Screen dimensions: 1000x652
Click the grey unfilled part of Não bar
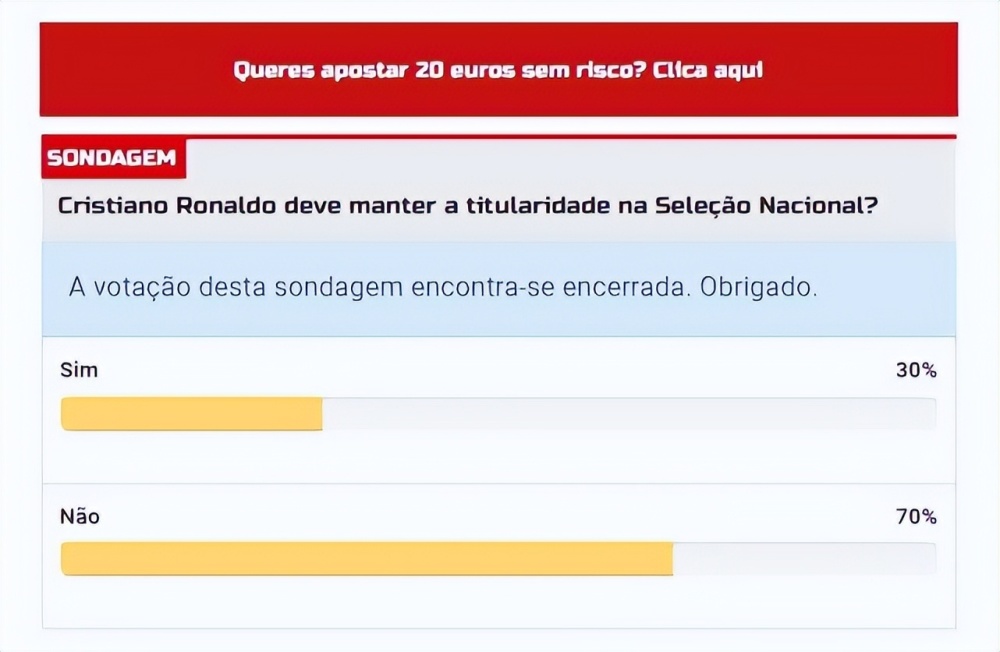click(x=805, y=559)
